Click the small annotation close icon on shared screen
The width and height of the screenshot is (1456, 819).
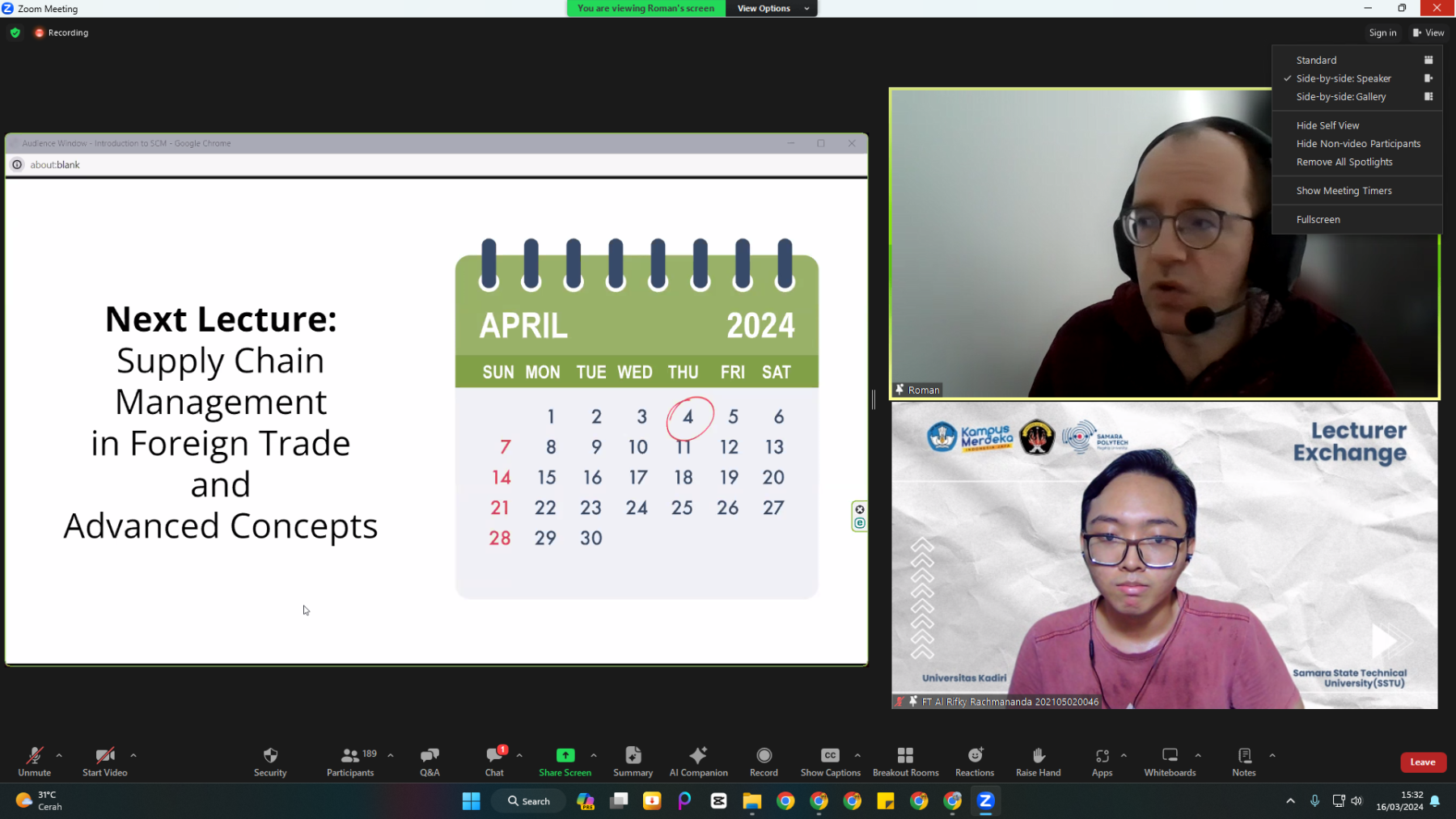pos(860,509)
